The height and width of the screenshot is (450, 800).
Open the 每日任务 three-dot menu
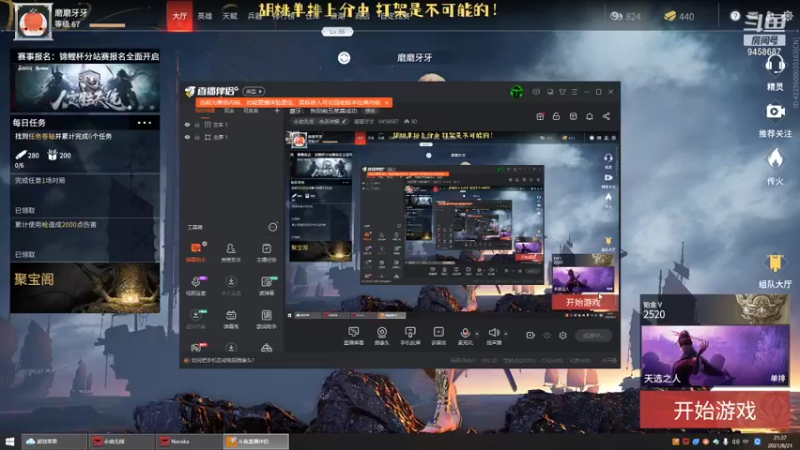point(144,122)
